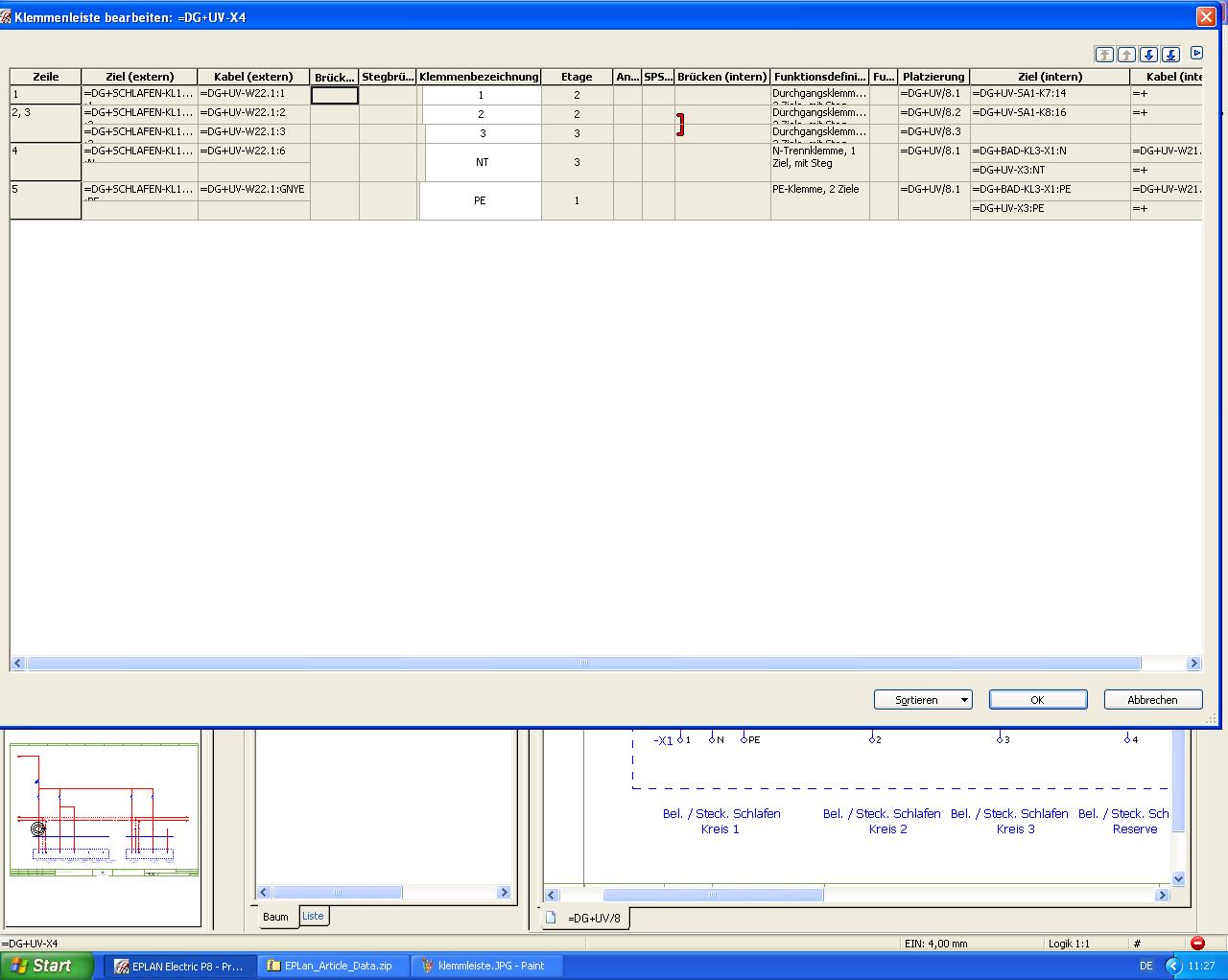
Task: Click the Ziel (intern) column header
Action: pos(1051,77)
